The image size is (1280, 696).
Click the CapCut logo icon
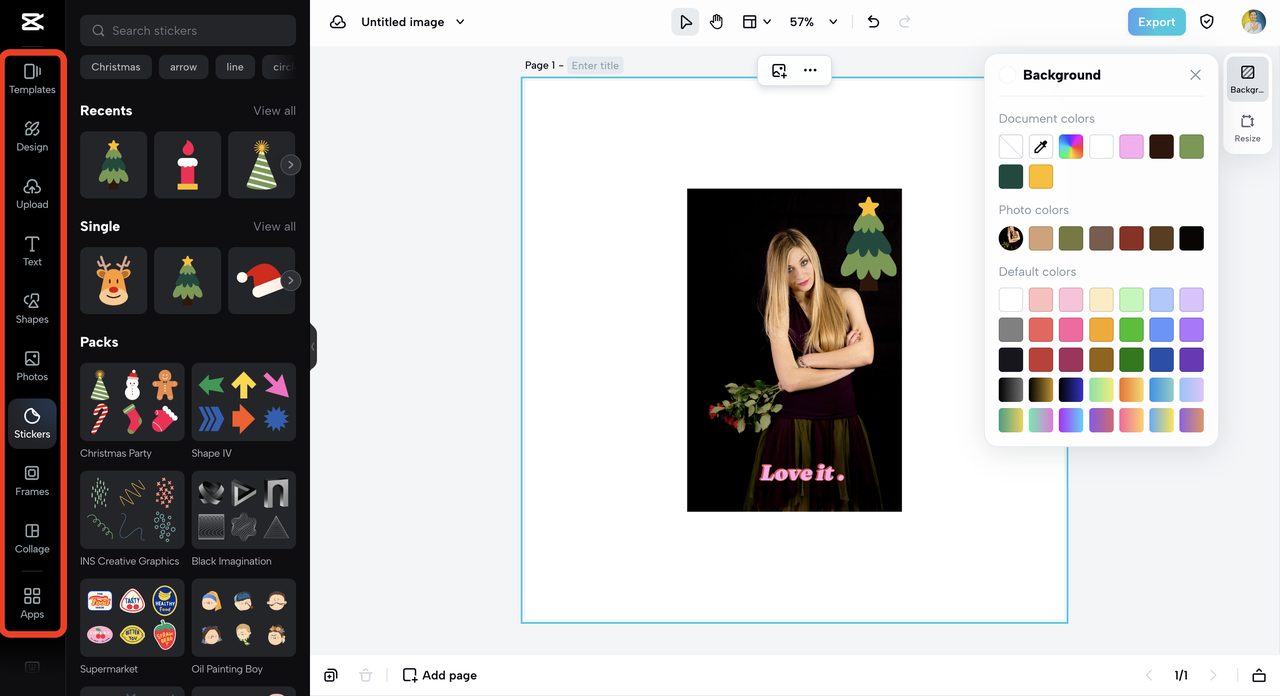(x=32, y=22)
